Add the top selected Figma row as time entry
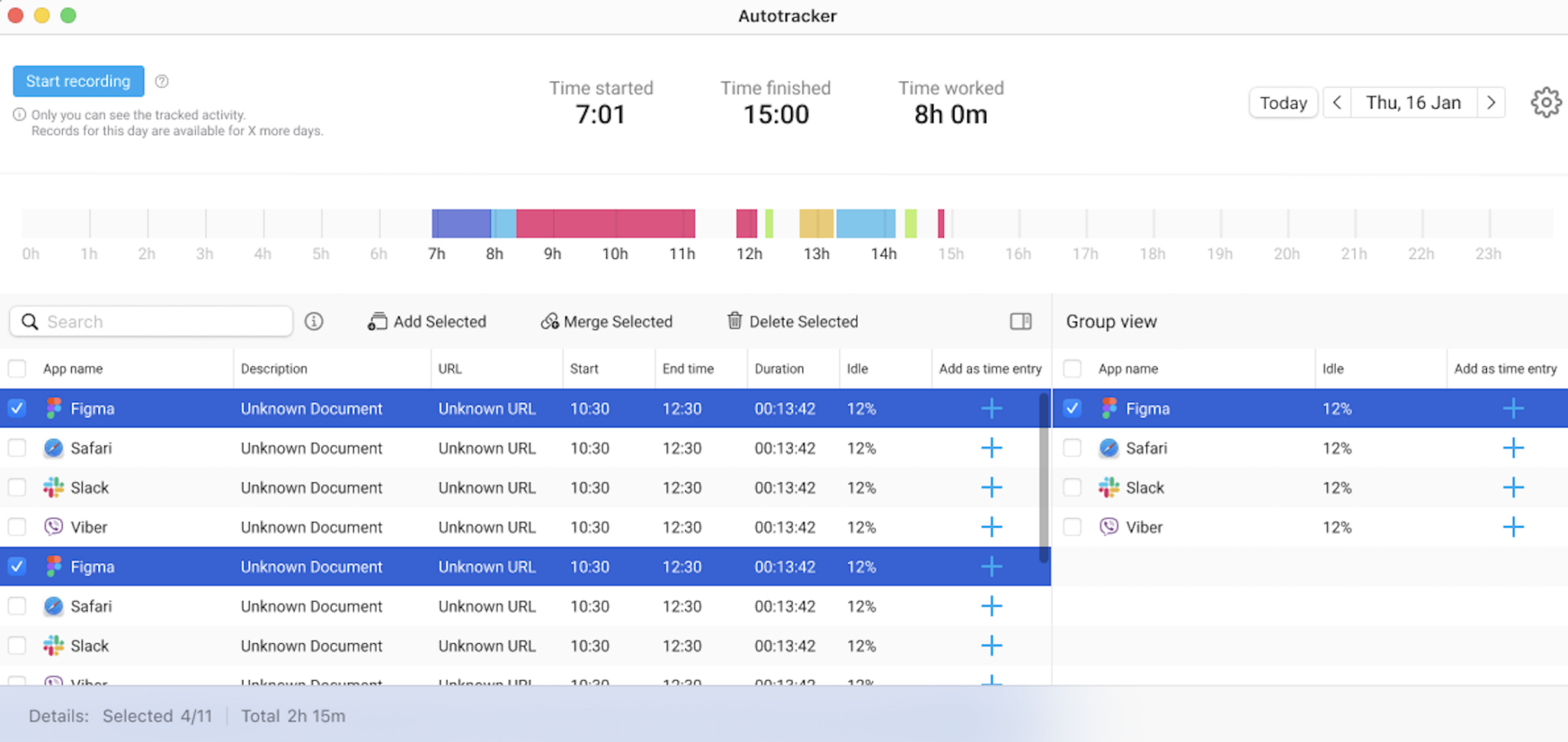This screenshot has width=1568, height=742. [x=991, y=408]
